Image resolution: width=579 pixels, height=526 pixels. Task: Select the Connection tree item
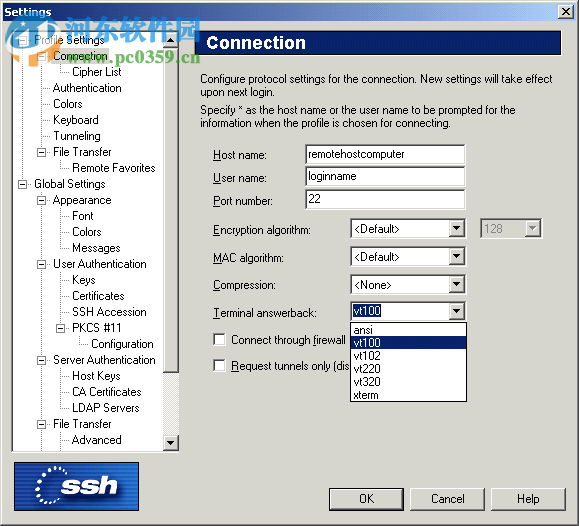[80, 56]
